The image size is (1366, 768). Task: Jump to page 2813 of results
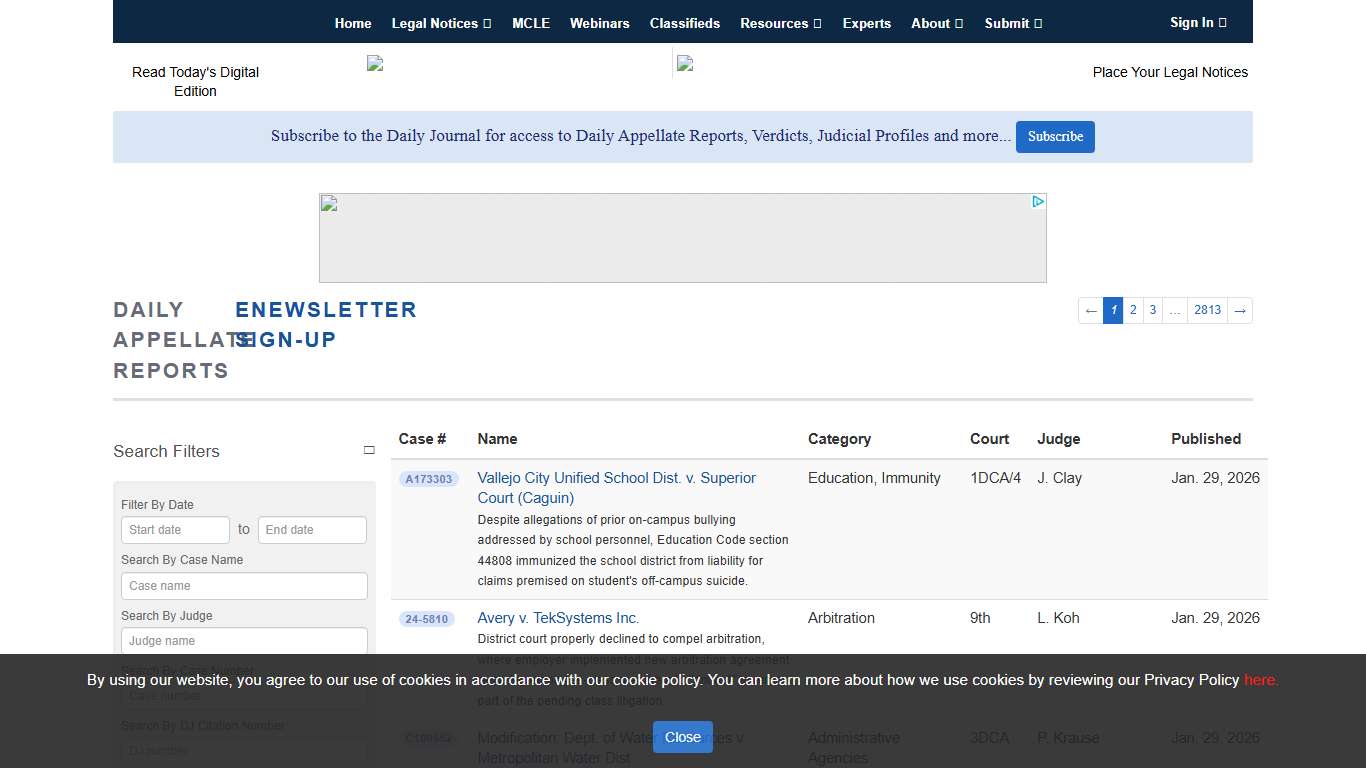tap(1207, 311)
